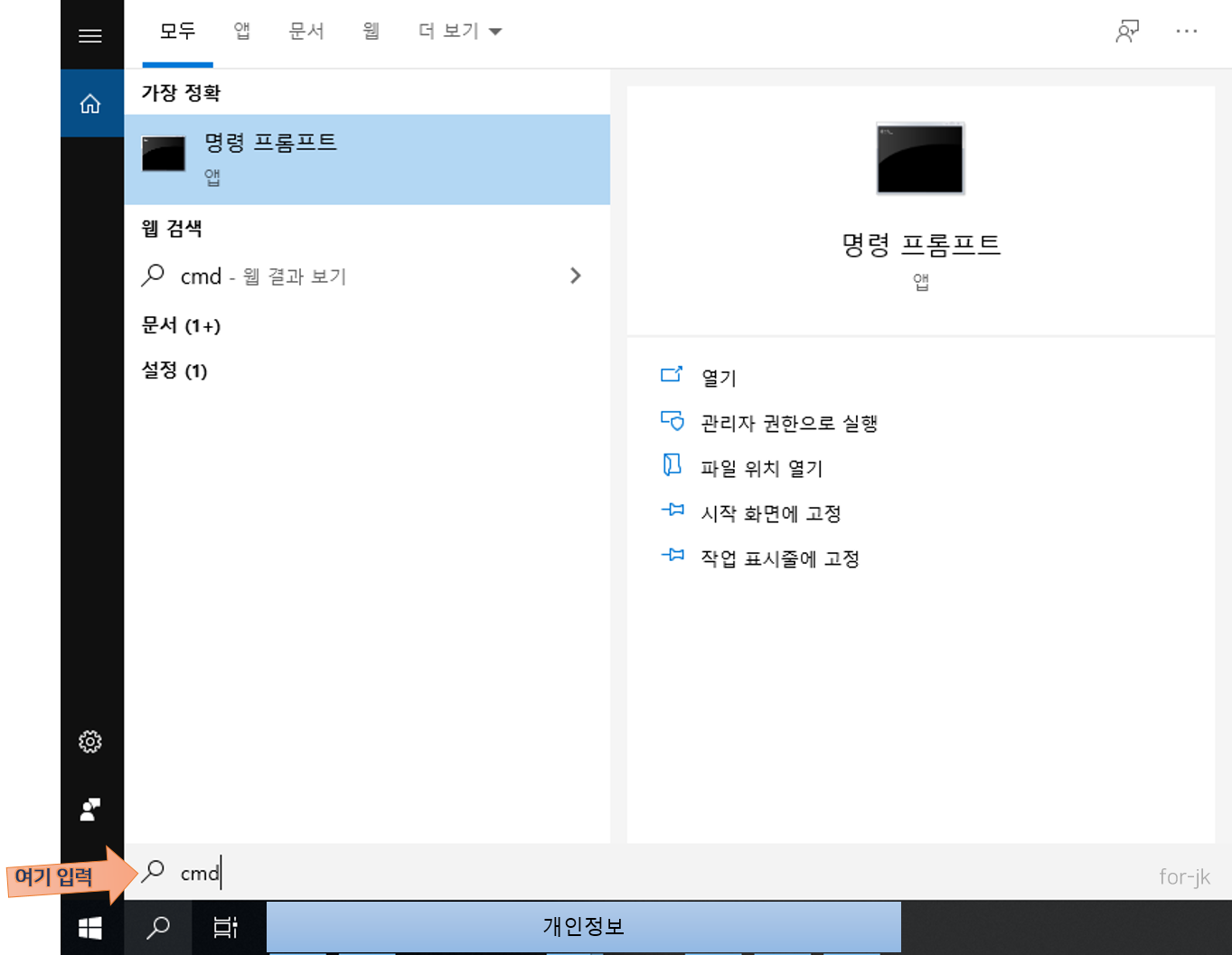Click 열기 to open Command Prompt
This screenshot has width=1232, height=955.
[x=719, y=378]
